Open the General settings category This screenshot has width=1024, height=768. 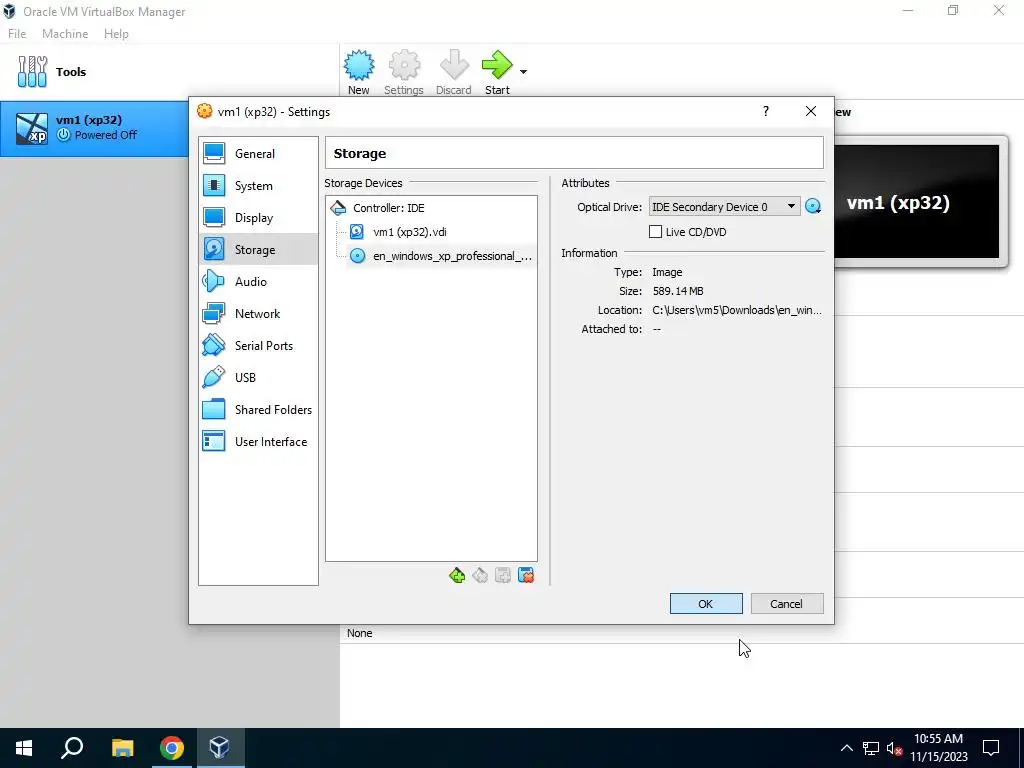pyautogui.click(x=258, y=153)
